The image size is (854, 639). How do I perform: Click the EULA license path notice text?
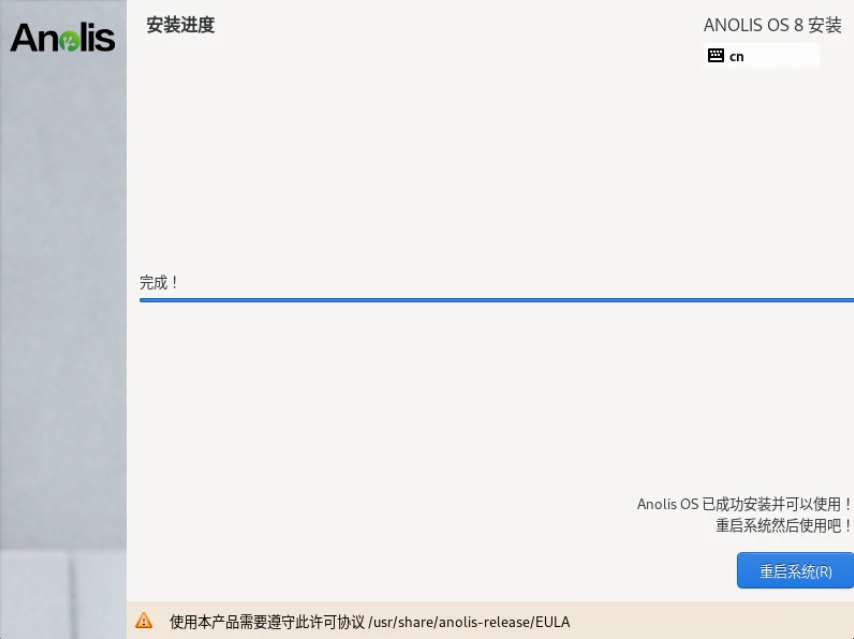click(x=370, y=622)
